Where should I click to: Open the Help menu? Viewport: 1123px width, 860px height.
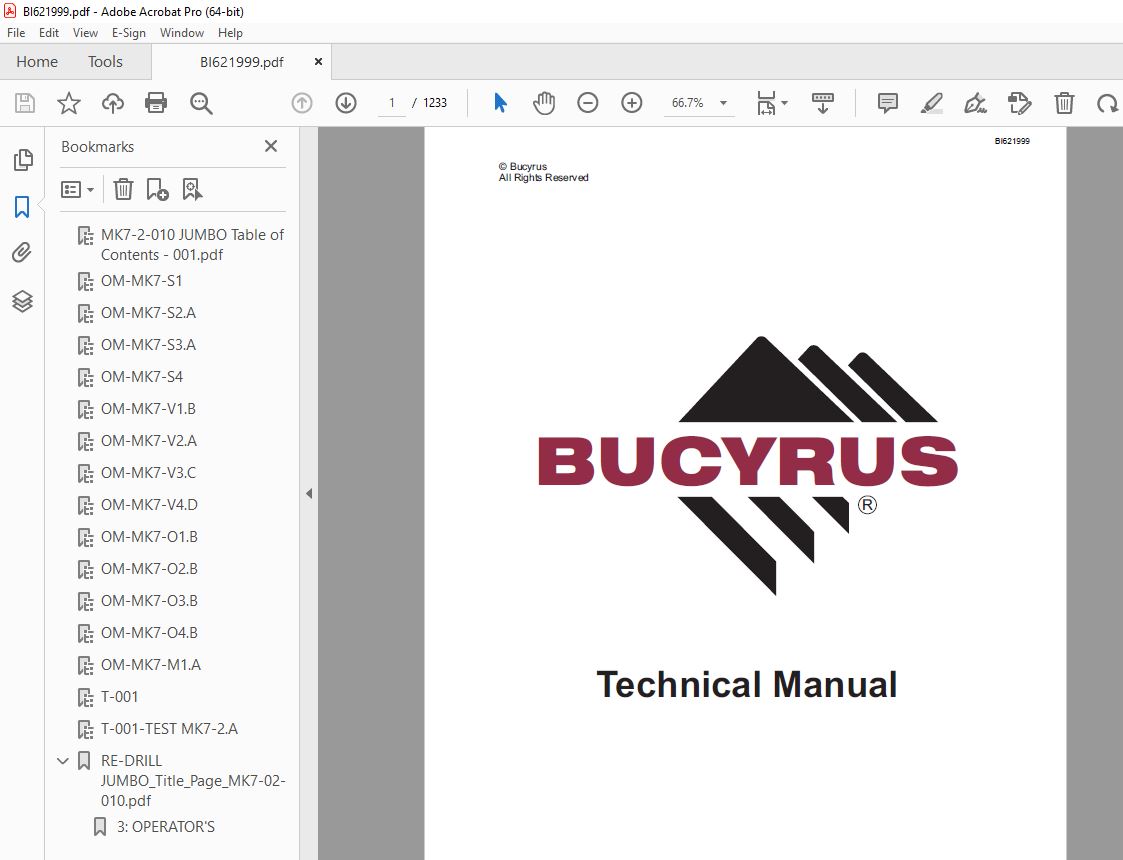pos(231,33)
